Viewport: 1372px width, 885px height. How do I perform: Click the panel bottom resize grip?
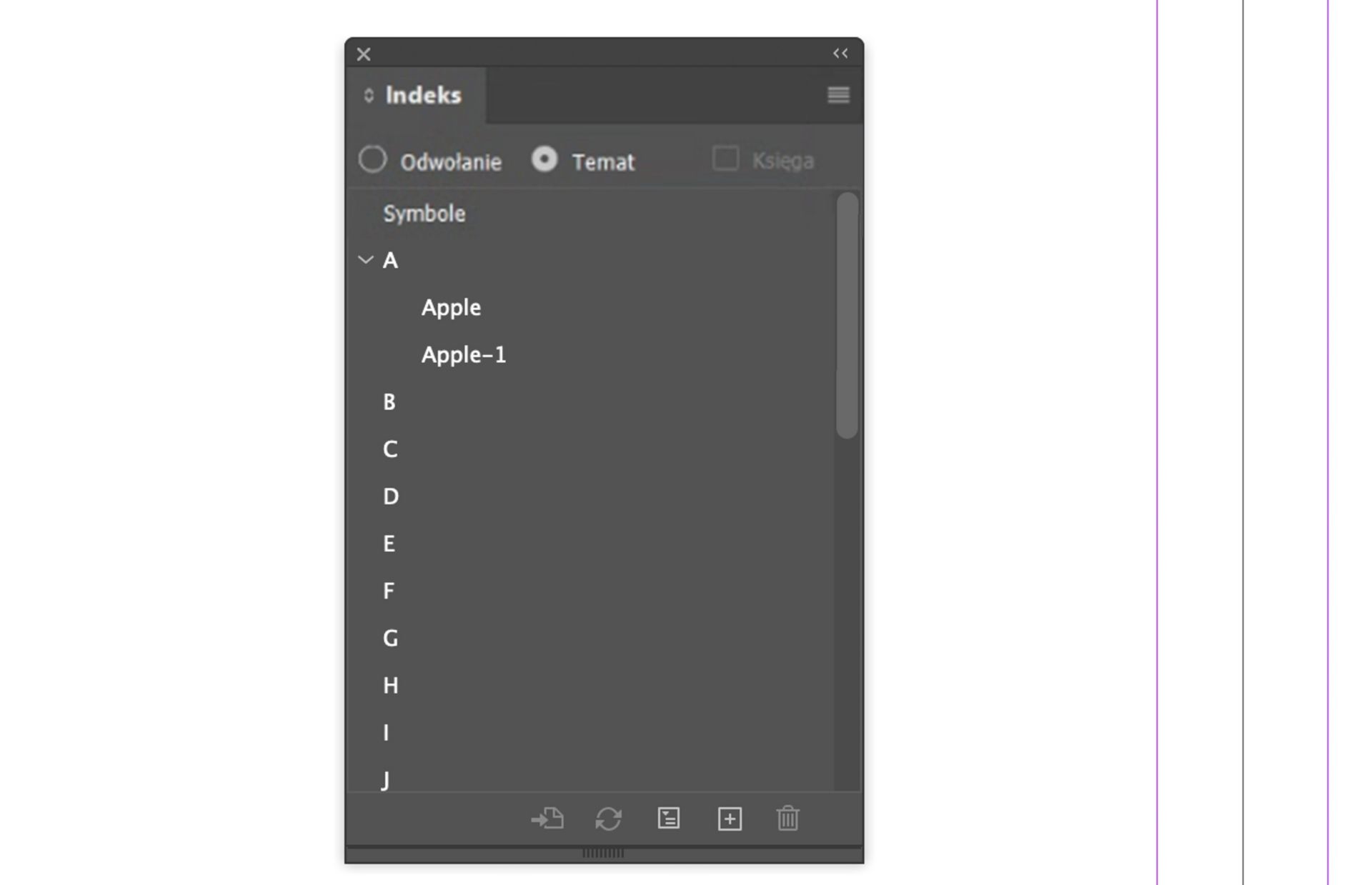point(603,853)
